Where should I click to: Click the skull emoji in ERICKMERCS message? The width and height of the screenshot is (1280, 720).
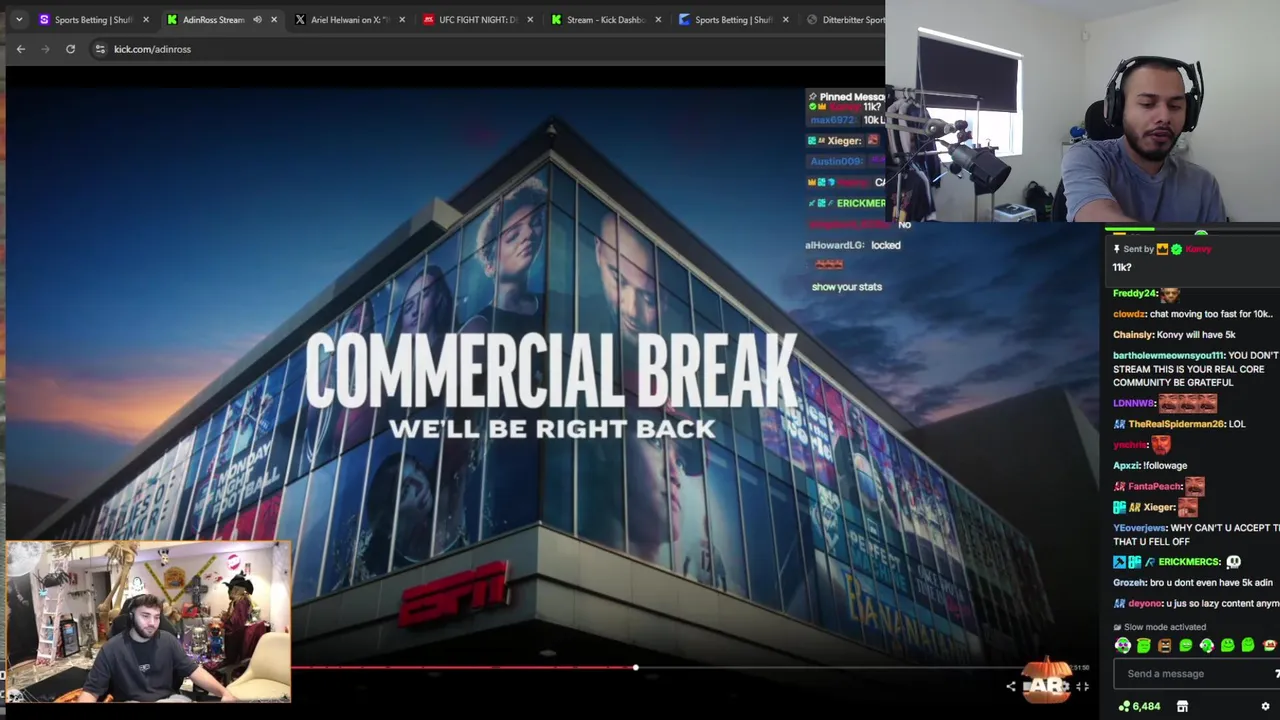1233,562
